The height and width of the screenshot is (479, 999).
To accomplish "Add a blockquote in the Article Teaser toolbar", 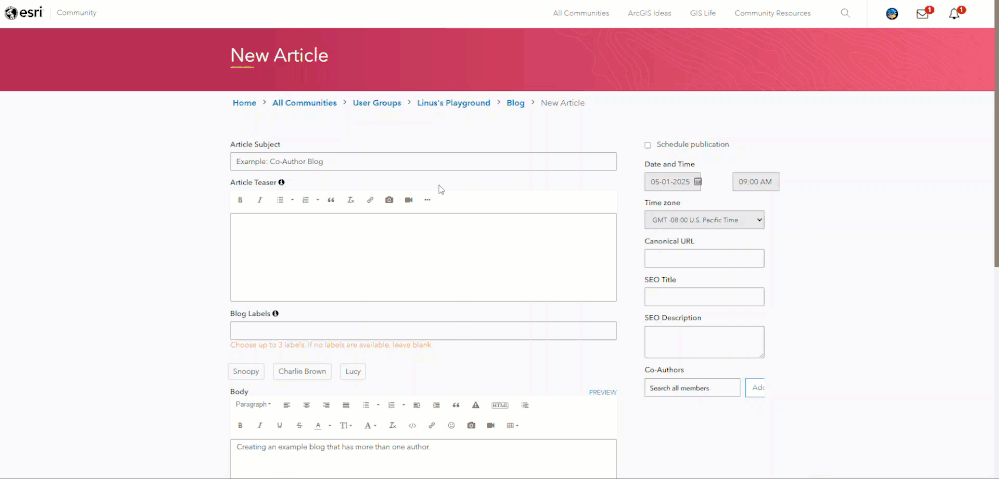I will (x=331, y=200).
